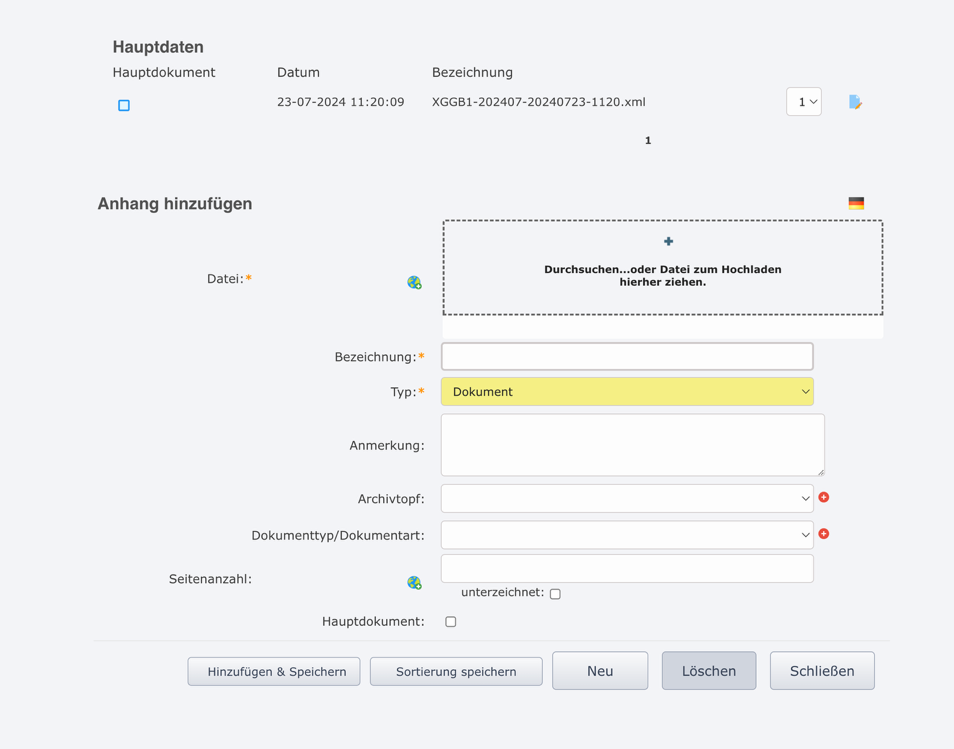Open the edit document icon for XGGB1-202407 attachment

click(x=855, y=102)
